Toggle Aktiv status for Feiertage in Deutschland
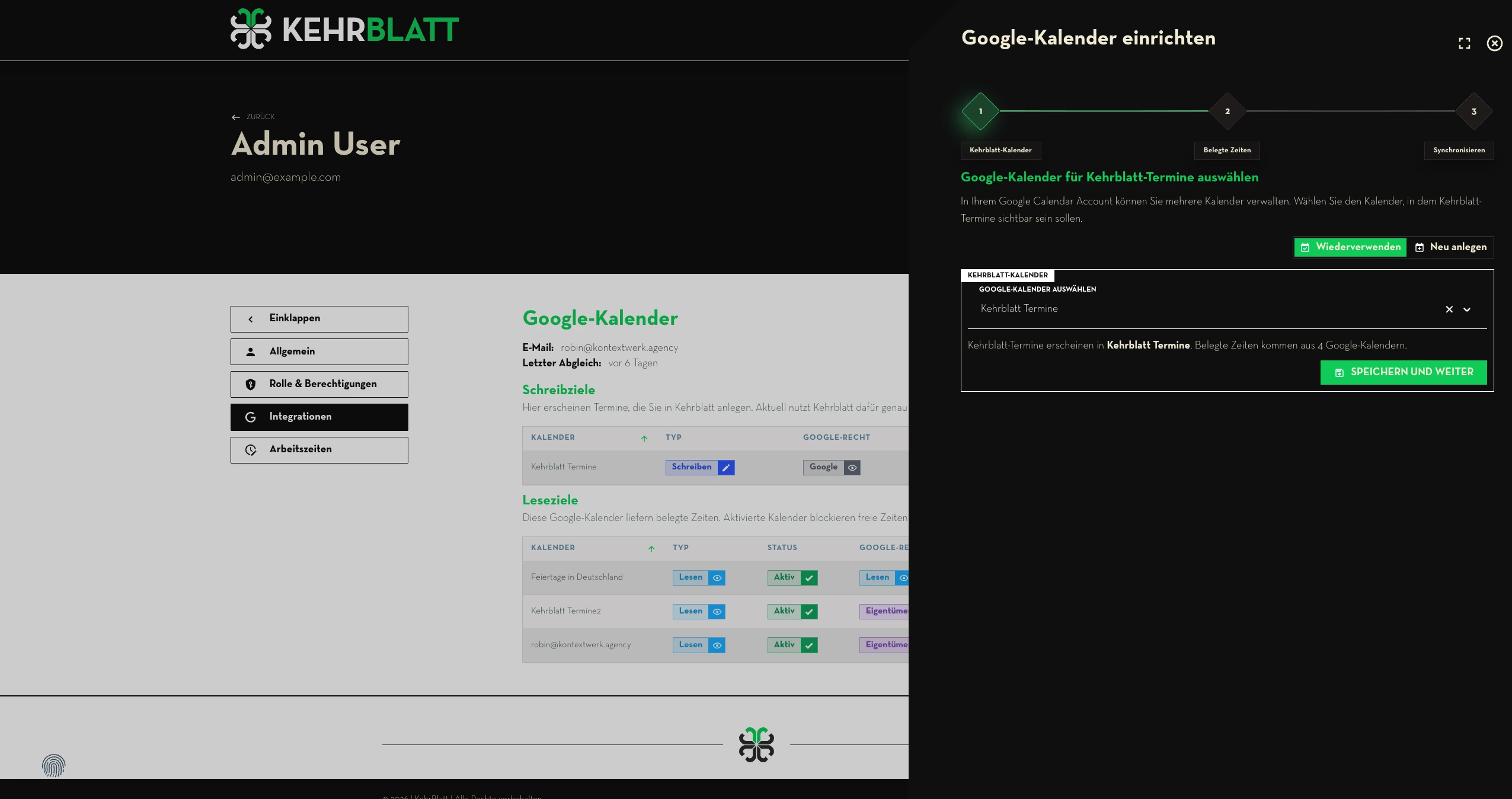Viewport: 1512px width, 799px height. click(x=792, y=578)
